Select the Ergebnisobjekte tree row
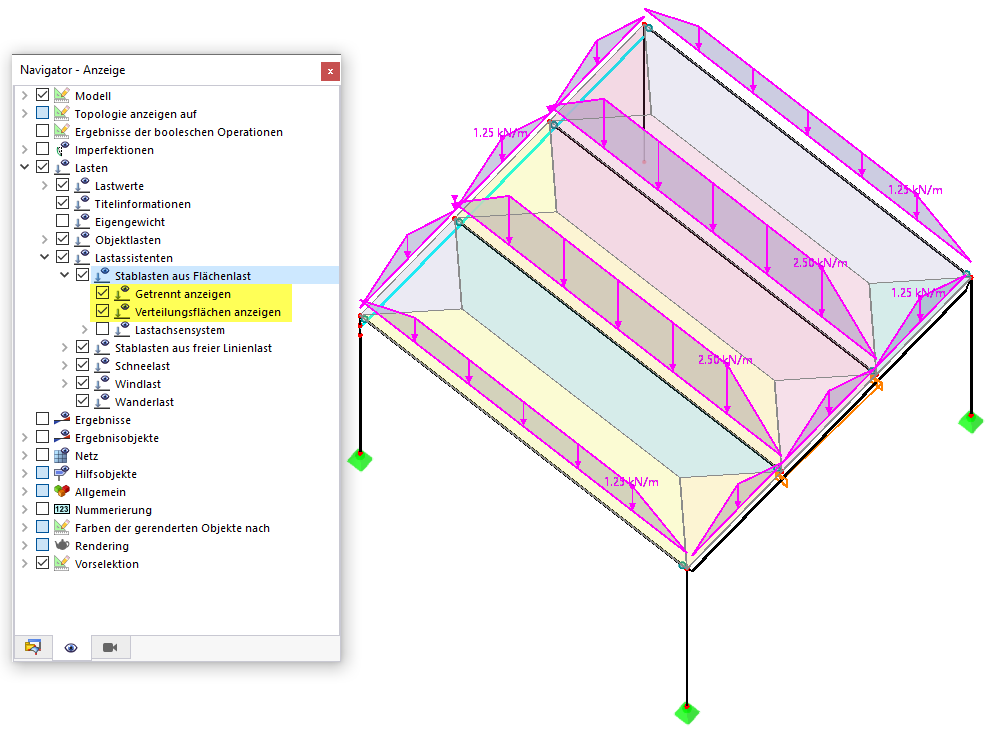The width and height of the screenshot is (989, 734). click(x=117, y=438)
